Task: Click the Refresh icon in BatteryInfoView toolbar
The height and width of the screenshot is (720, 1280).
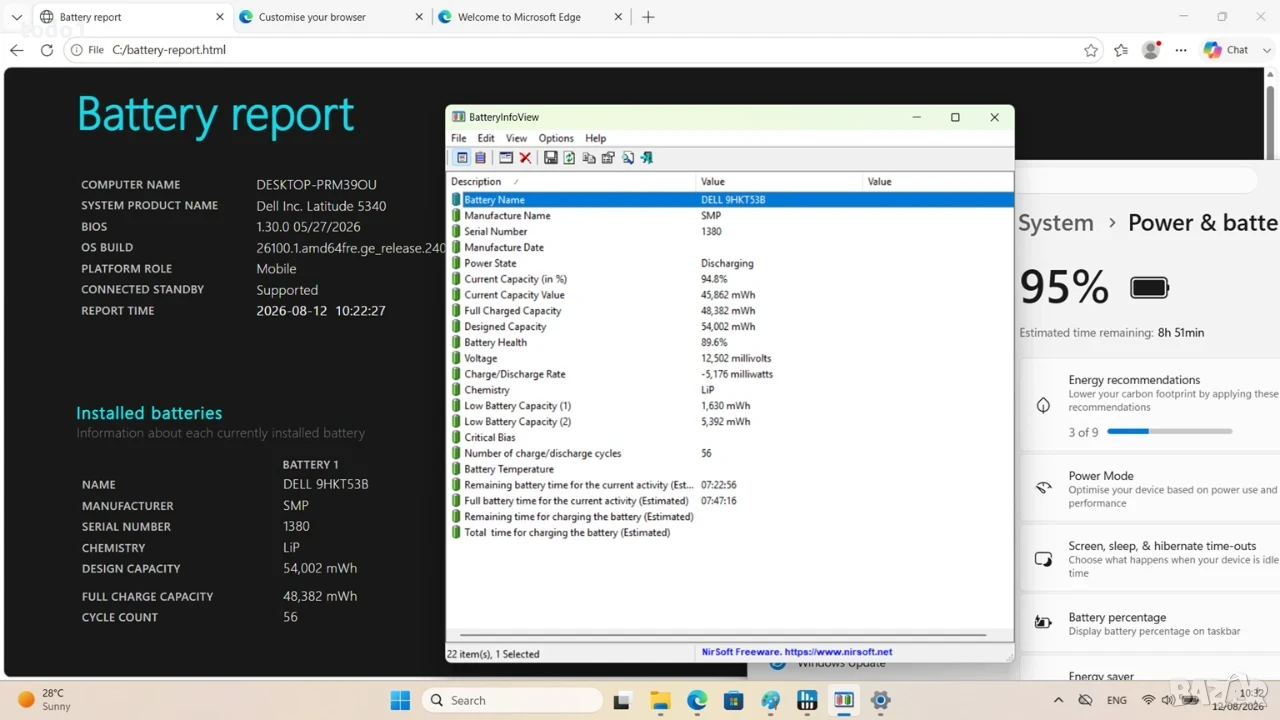Action: coord(569,158)
